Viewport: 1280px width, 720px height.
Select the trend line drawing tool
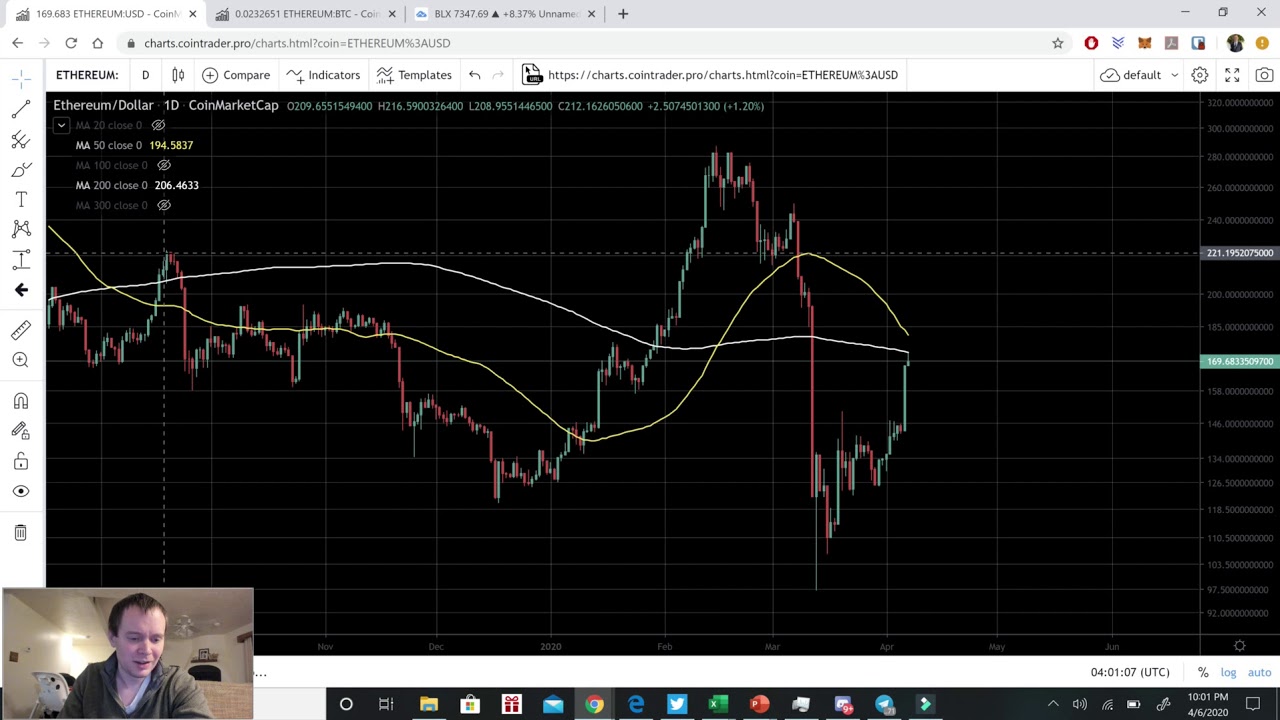click(x=21, y=109)
